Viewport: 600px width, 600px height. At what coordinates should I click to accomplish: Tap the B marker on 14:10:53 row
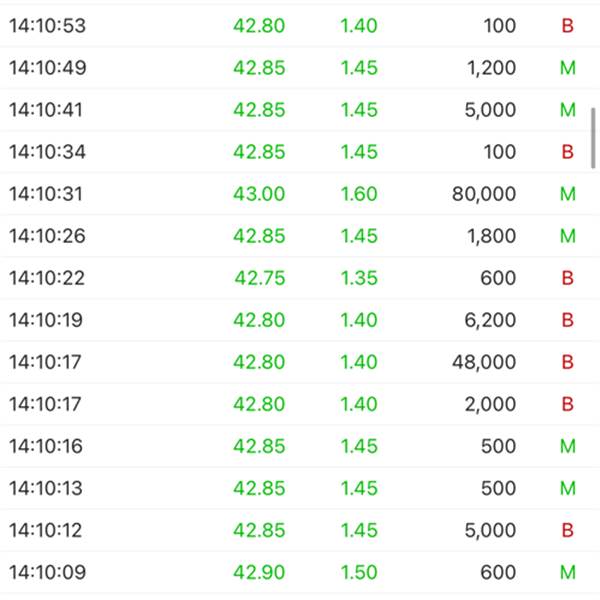point(567,26)
